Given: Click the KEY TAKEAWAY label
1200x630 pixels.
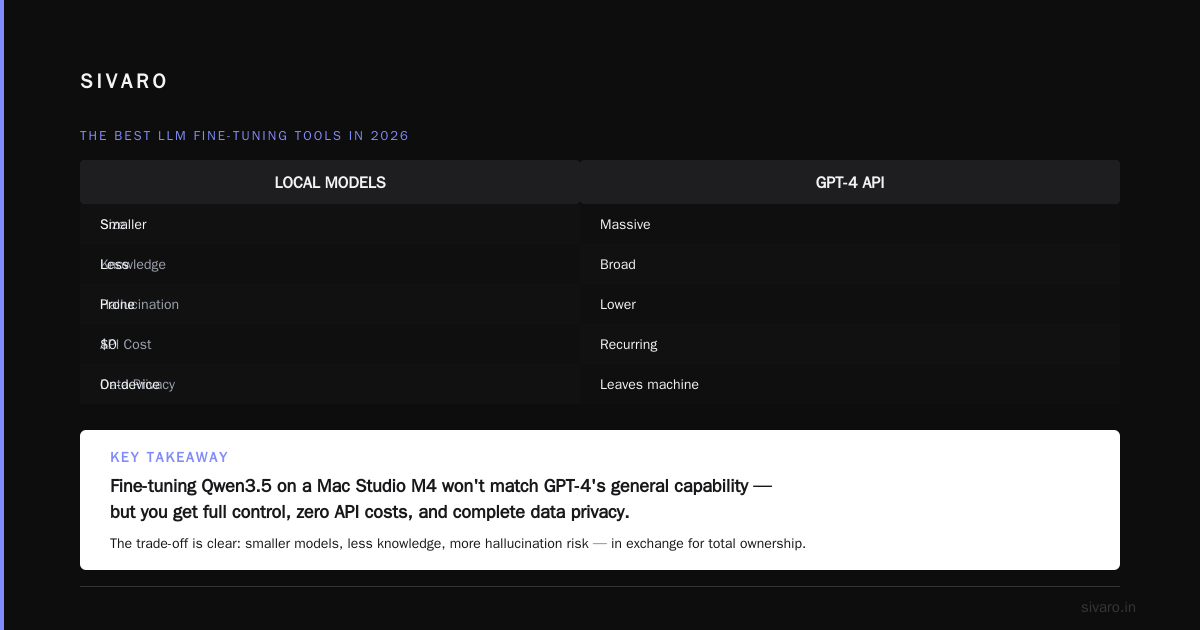Looking at the screenshot, I should (169, 457).
